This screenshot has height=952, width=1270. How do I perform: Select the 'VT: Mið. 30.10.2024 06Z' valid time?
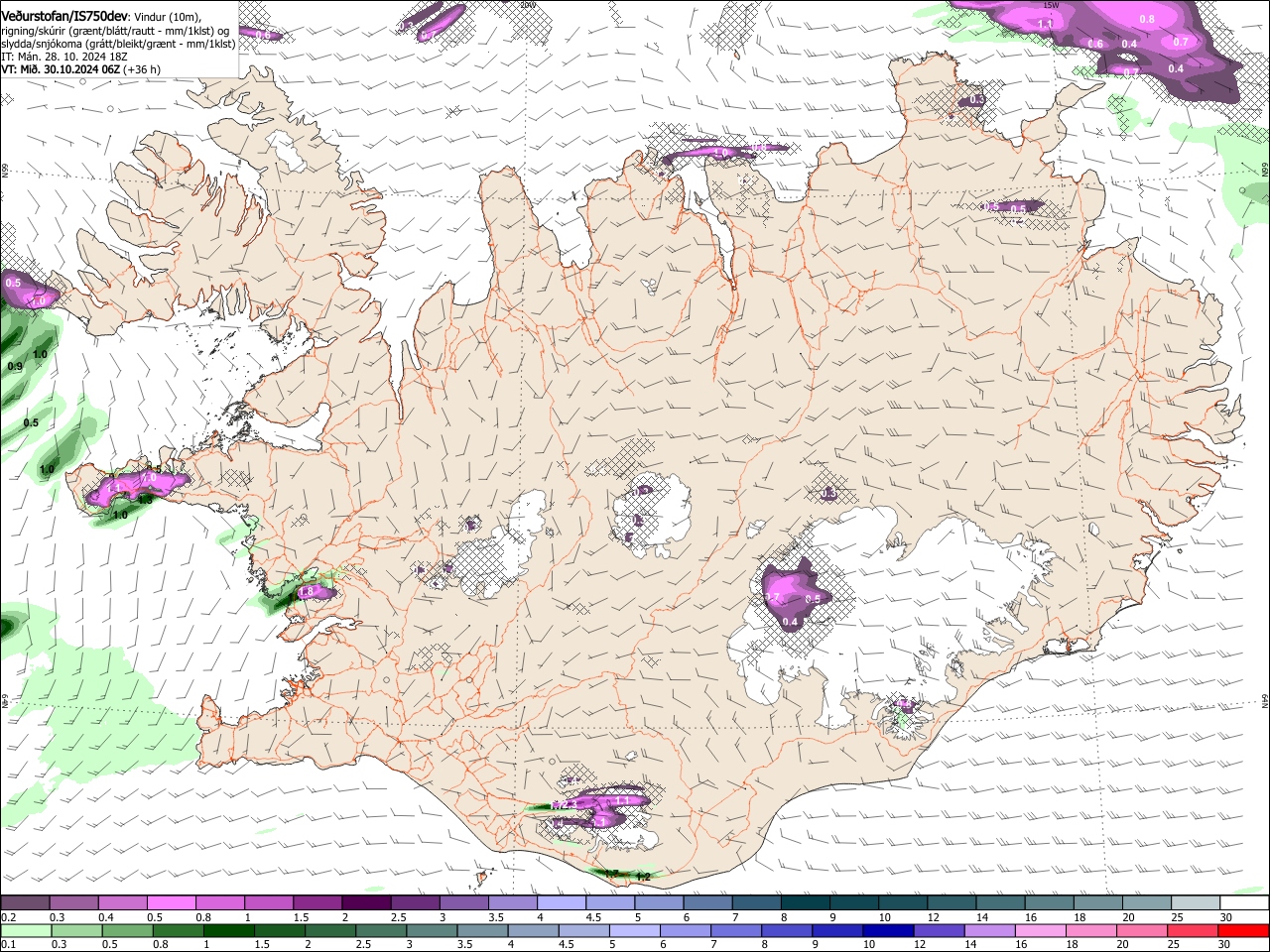pos(60,69)
